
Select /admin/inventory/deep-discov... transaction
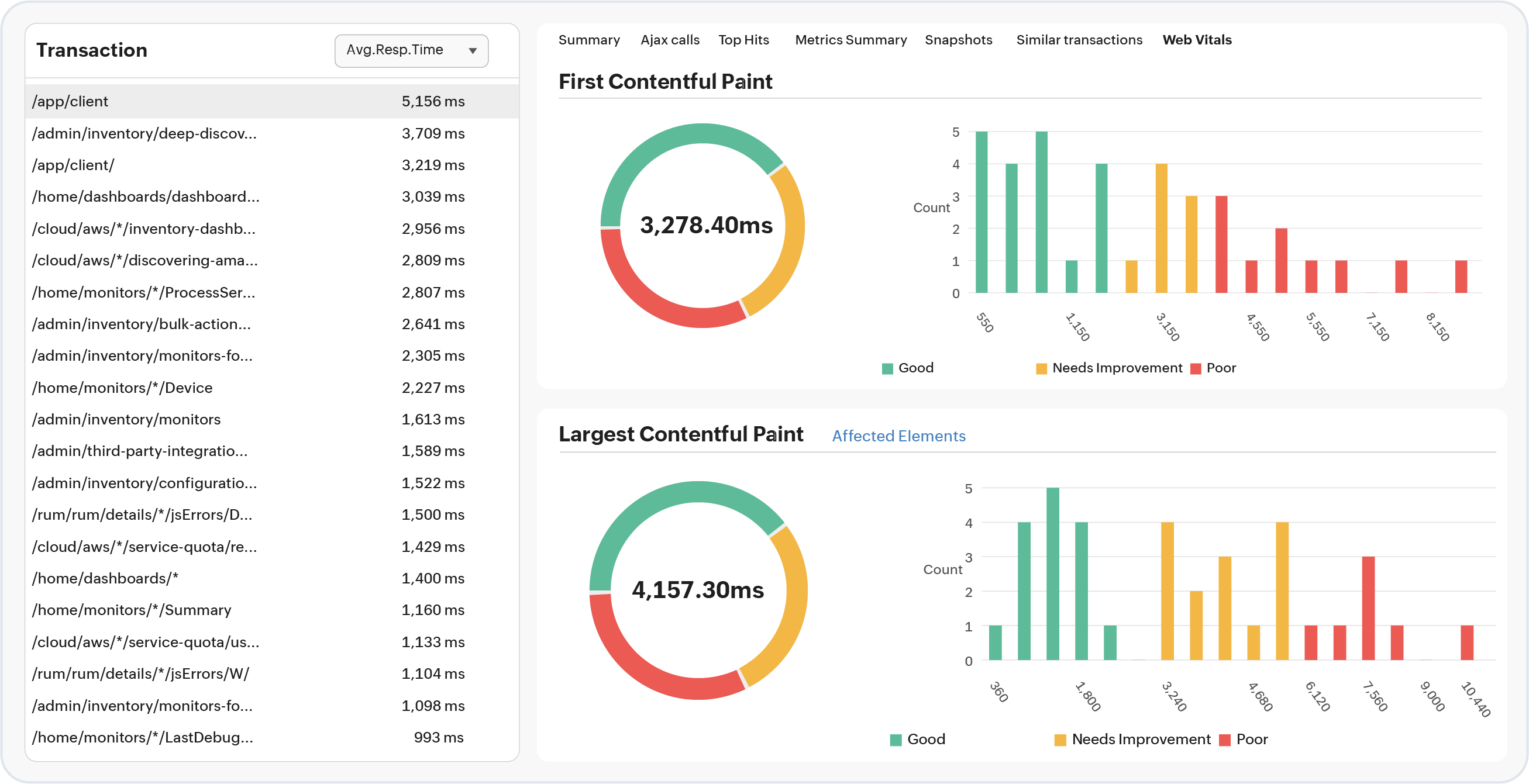point(272,133)
